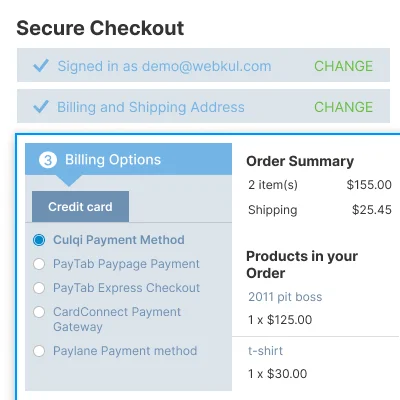Click the Secure Checkout page title
400x400 pixels.
(x=100, y=28)
